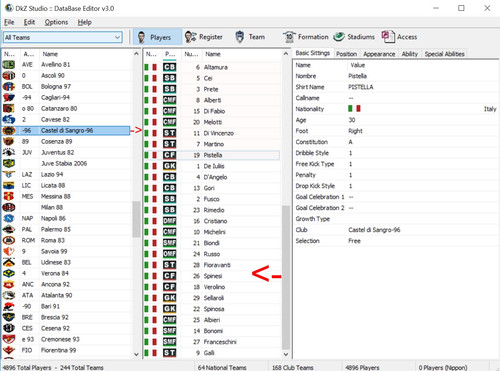Select Palermo 85 in team list
The height and width of the screenshot is (371, 500).
click(x=66, y=230)
